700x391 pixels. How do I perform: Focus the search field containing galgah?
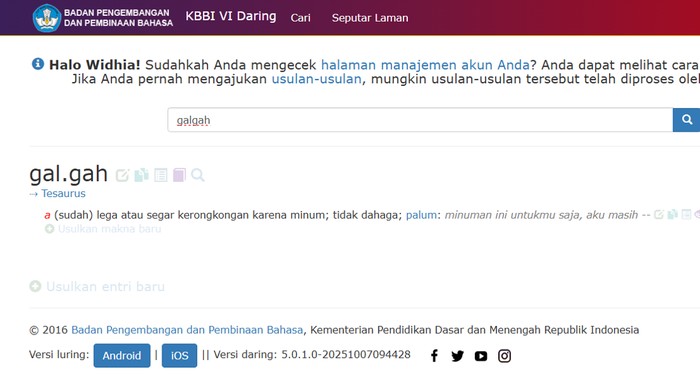click(420, 120)
